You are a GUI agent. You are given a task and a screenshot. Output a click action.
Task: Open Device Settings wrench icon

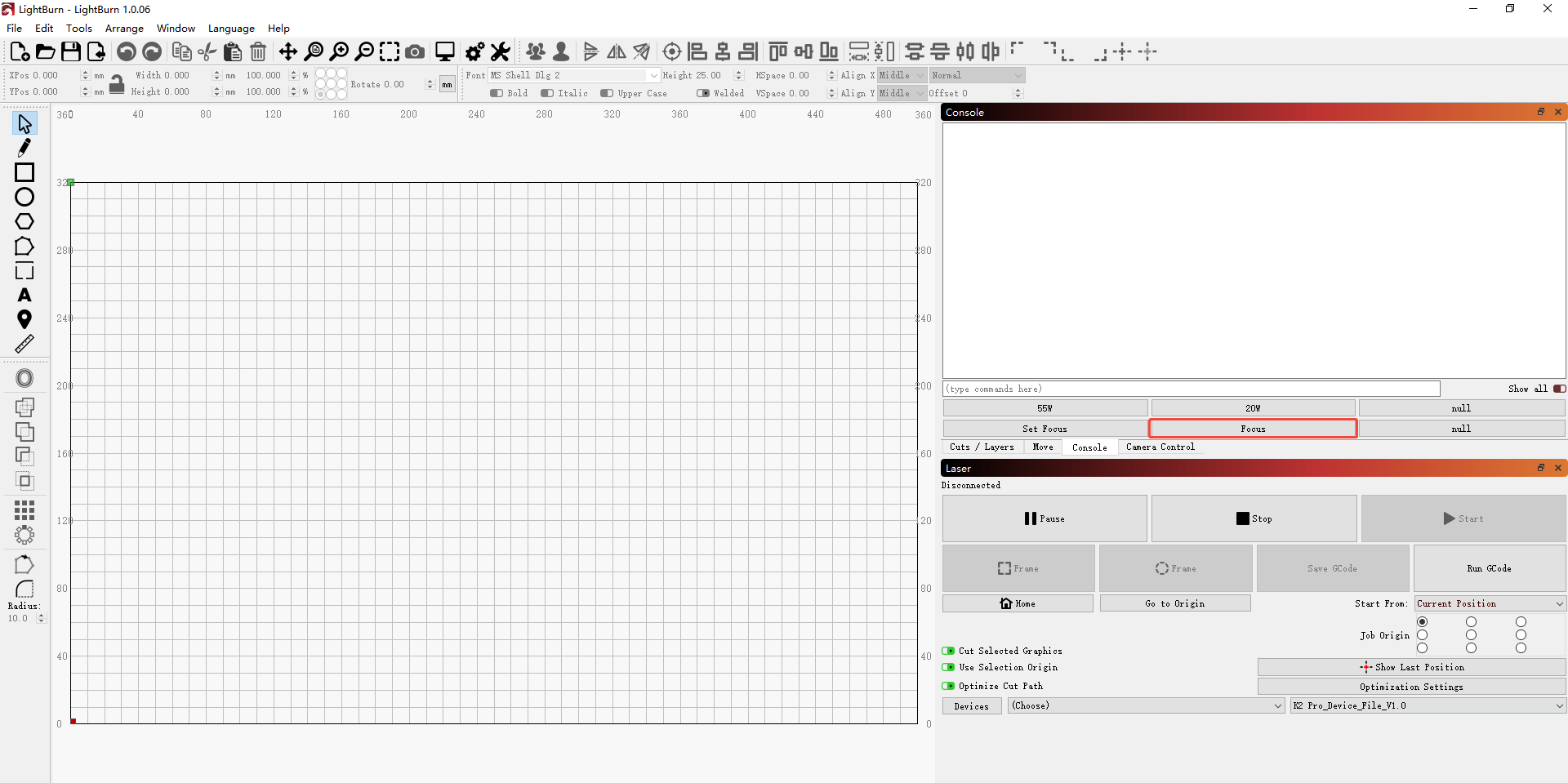pyautogui.click(x=501, y=52)
